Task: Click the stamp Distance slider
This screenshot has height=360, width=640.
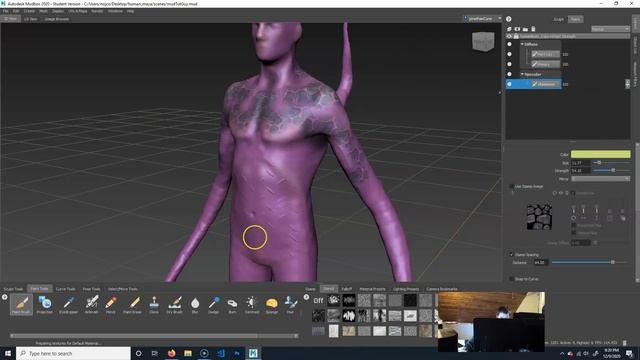Action: coord(589,262)
